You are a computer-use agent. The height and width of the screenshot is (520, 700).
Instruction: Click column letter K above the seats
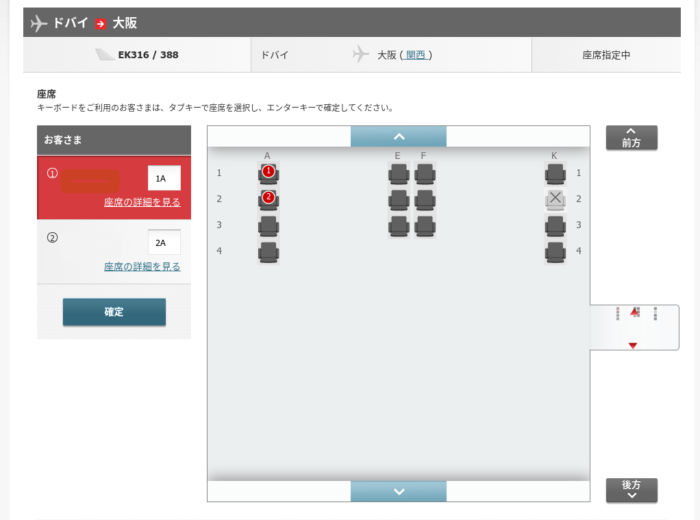[x=554, y=155]
